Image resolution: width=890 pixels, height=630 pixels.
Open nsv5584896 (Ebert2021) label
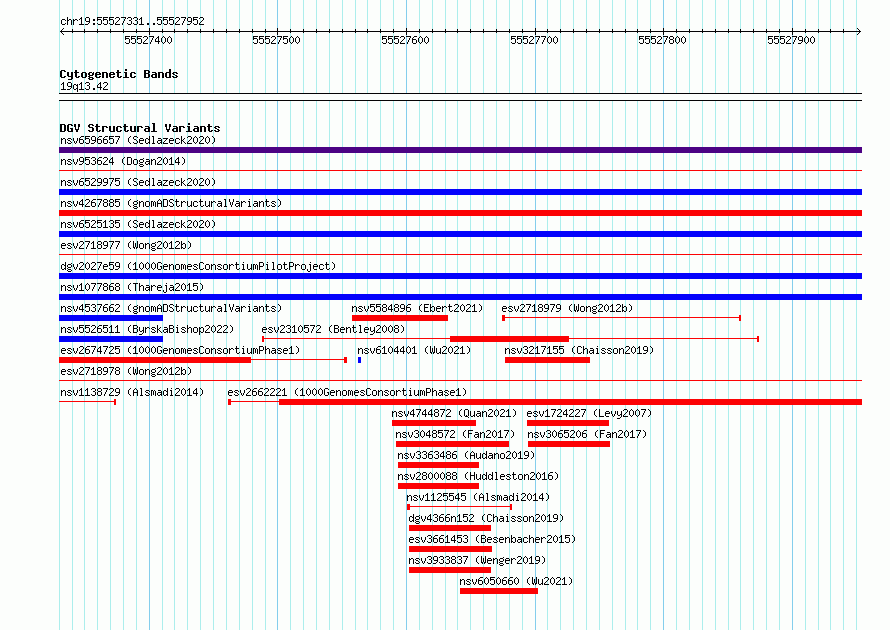[417, 308]
